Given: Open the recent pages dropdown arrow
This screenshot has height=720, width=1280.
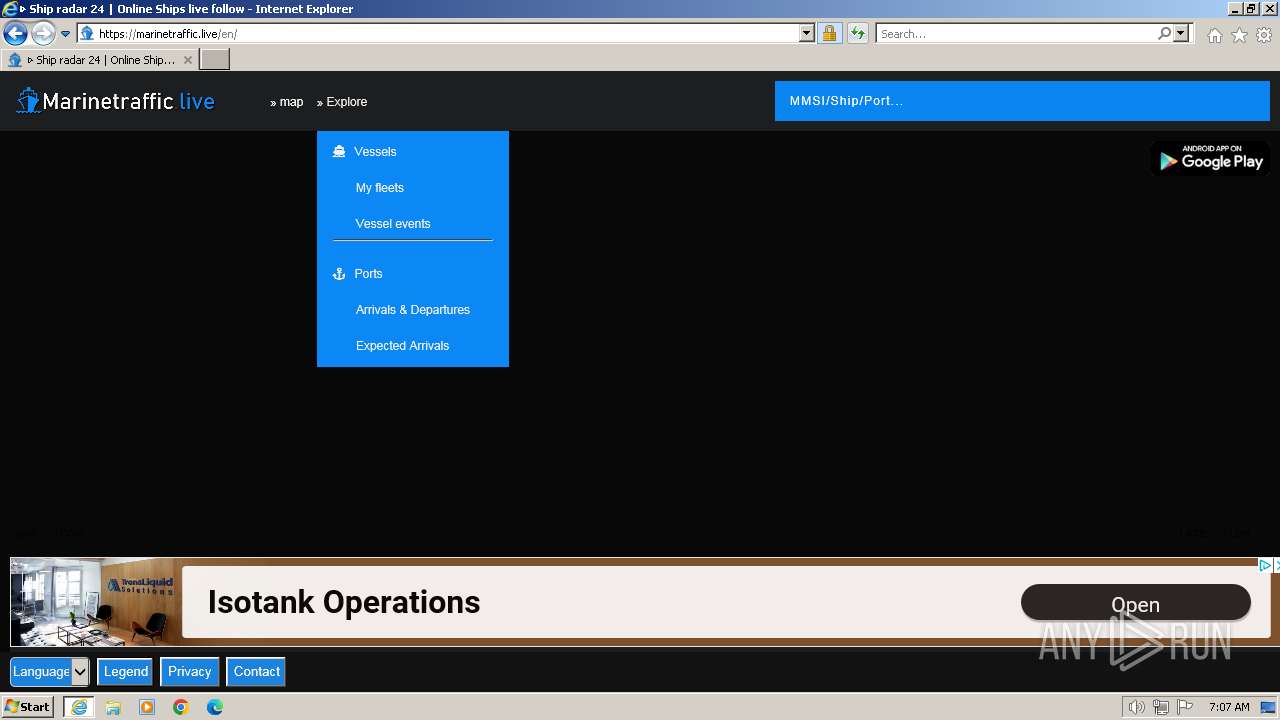Looking at the screenshot, I should point(66,34).
